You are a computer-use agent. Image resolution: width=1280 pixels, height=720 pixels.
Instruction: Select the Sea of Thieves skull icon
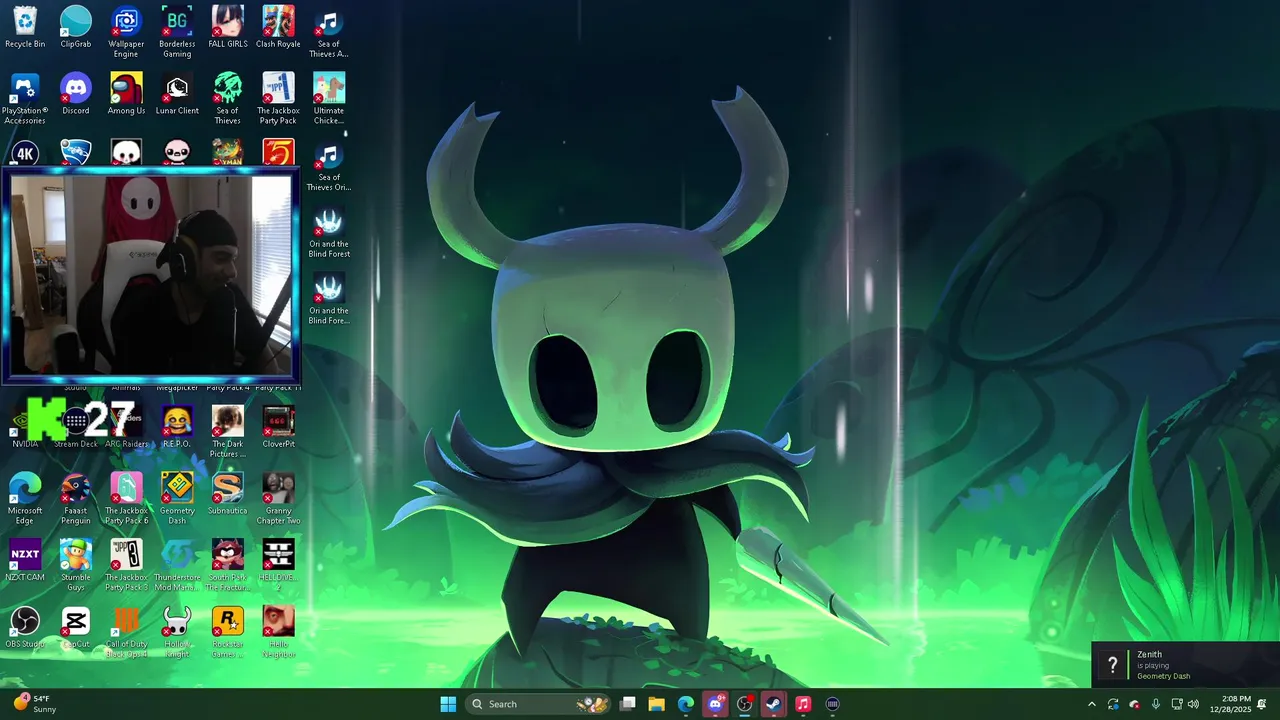tap(228, 98)
